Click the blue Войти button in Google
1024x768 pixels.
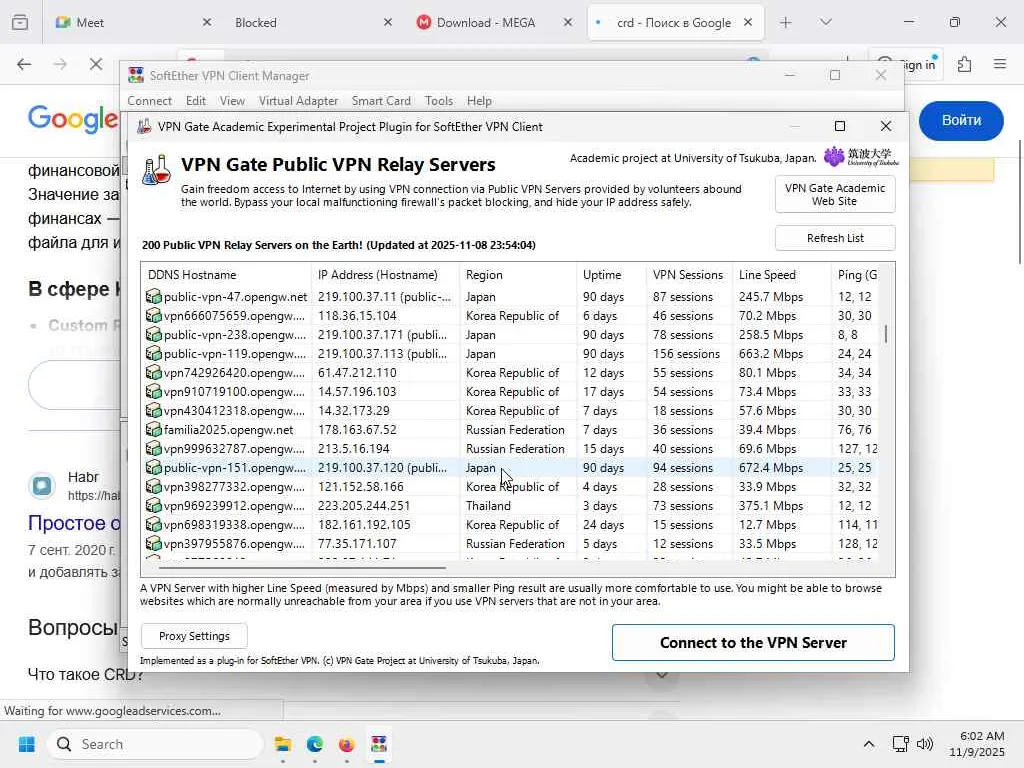point(961,120)
